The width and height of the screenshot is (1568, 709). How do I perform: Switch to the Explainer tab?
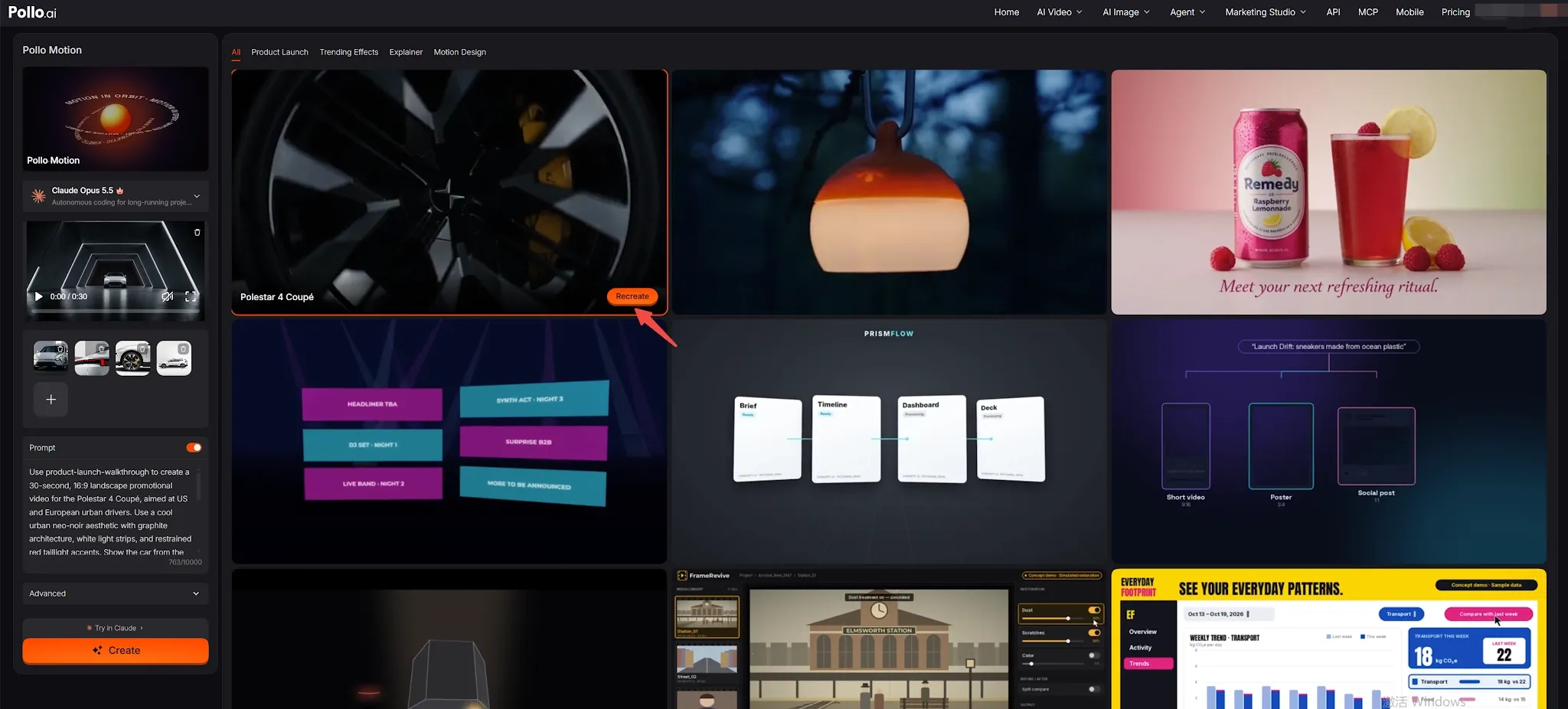click(406, 52)
